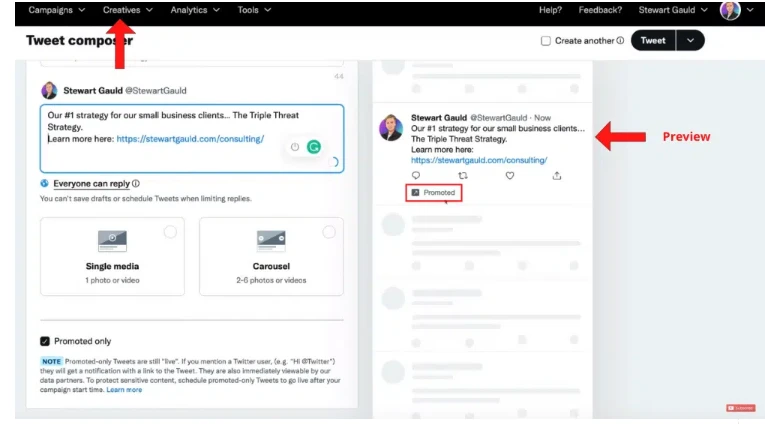Viewport: 765px width, 424px height.
Task: Click the Single media card title
Action: tap(112, 266)
